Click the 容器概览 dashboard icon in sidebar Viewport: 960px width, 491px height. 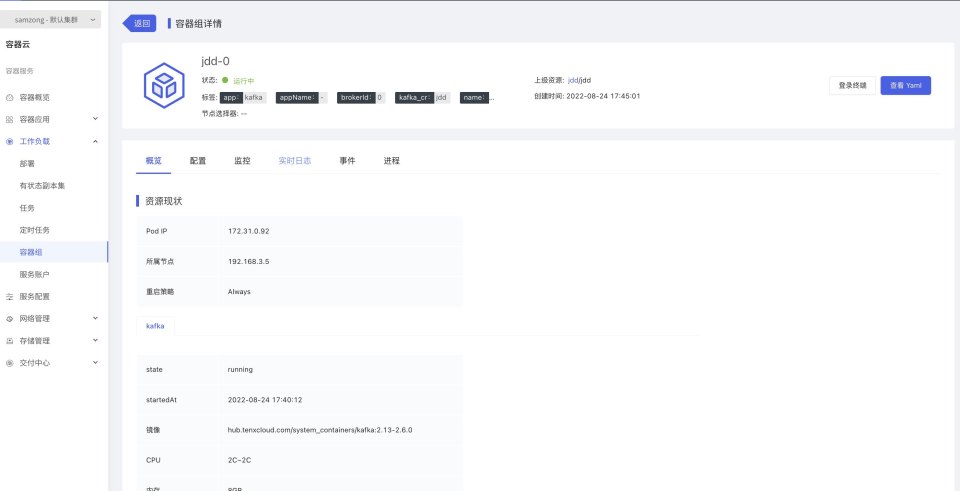(10, 97)
